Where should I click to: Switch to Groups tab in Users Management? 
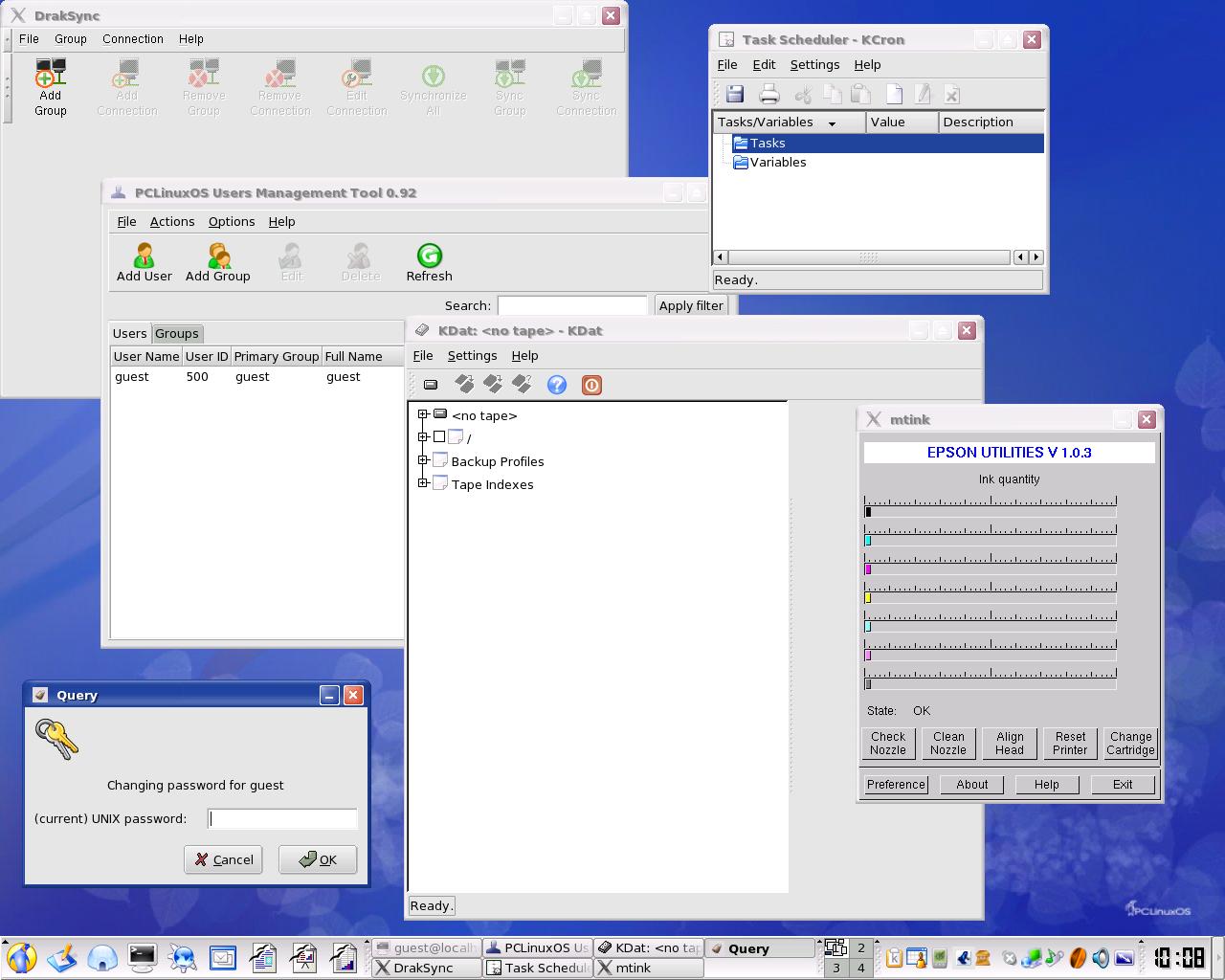tap(177, 334)
